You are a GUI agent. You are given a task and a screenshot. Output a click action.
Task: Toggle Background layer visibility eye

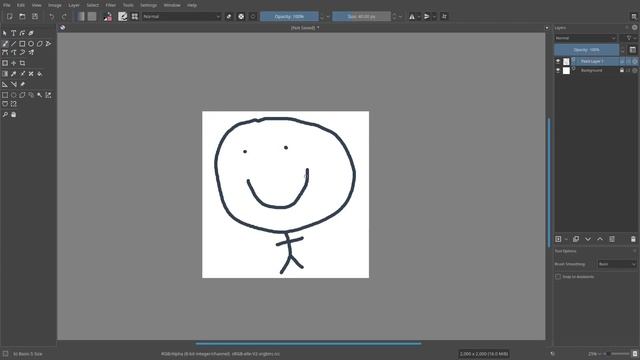click(x=558, y=70)
